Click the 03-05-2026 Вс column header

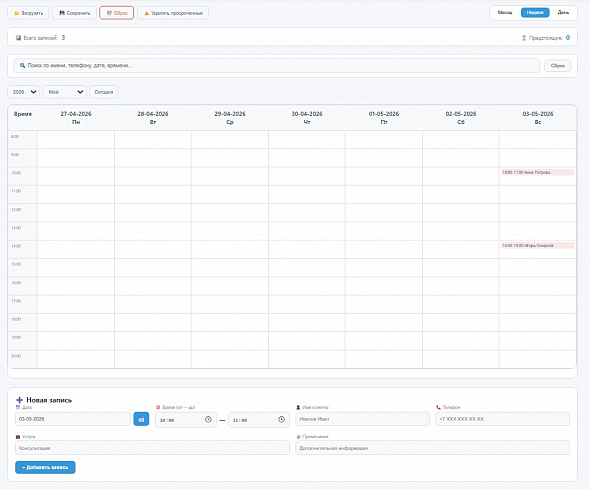(x=538, y=118)
